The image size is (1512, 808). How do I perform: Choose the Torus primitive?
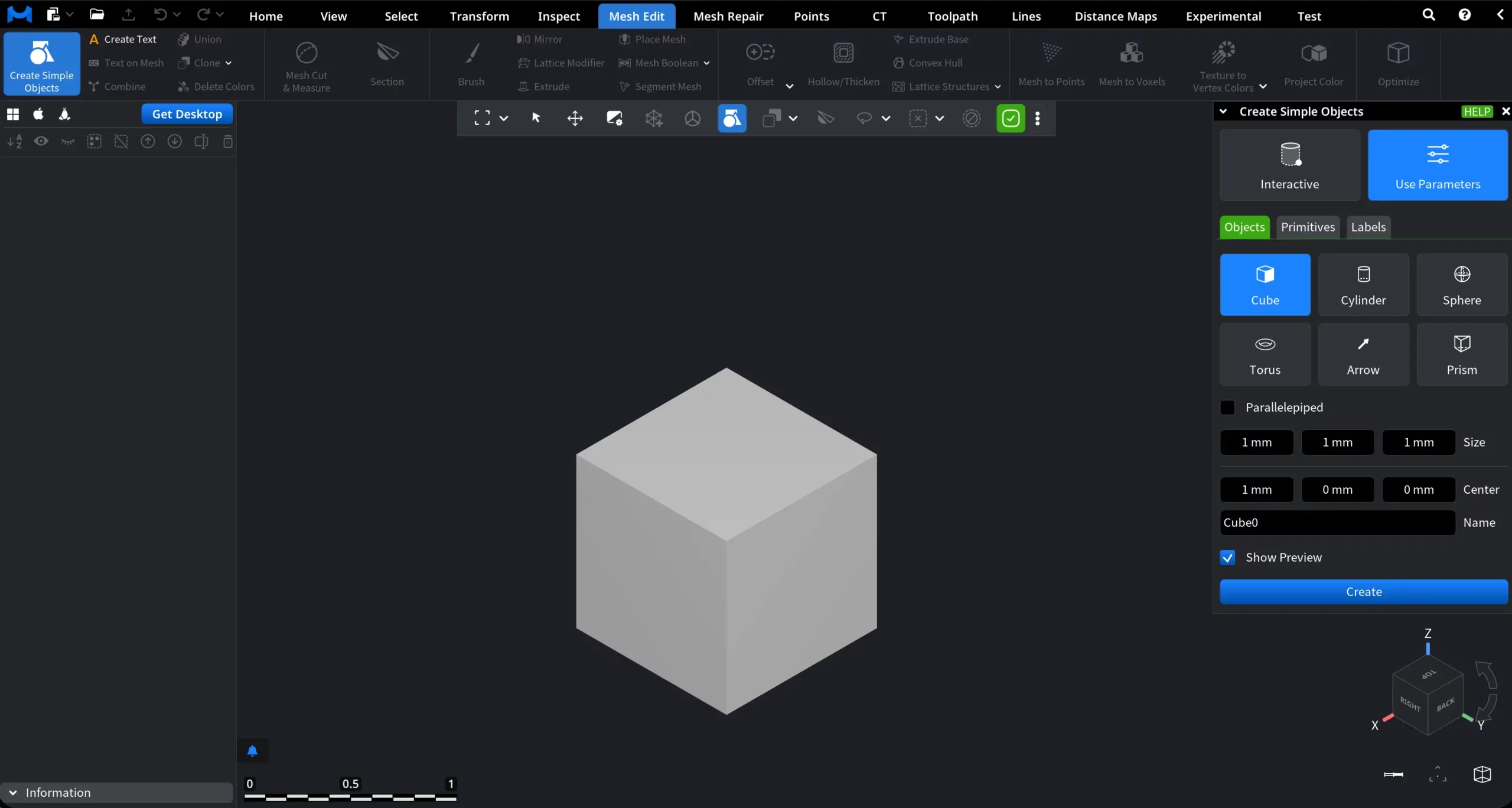[1265, 354]
